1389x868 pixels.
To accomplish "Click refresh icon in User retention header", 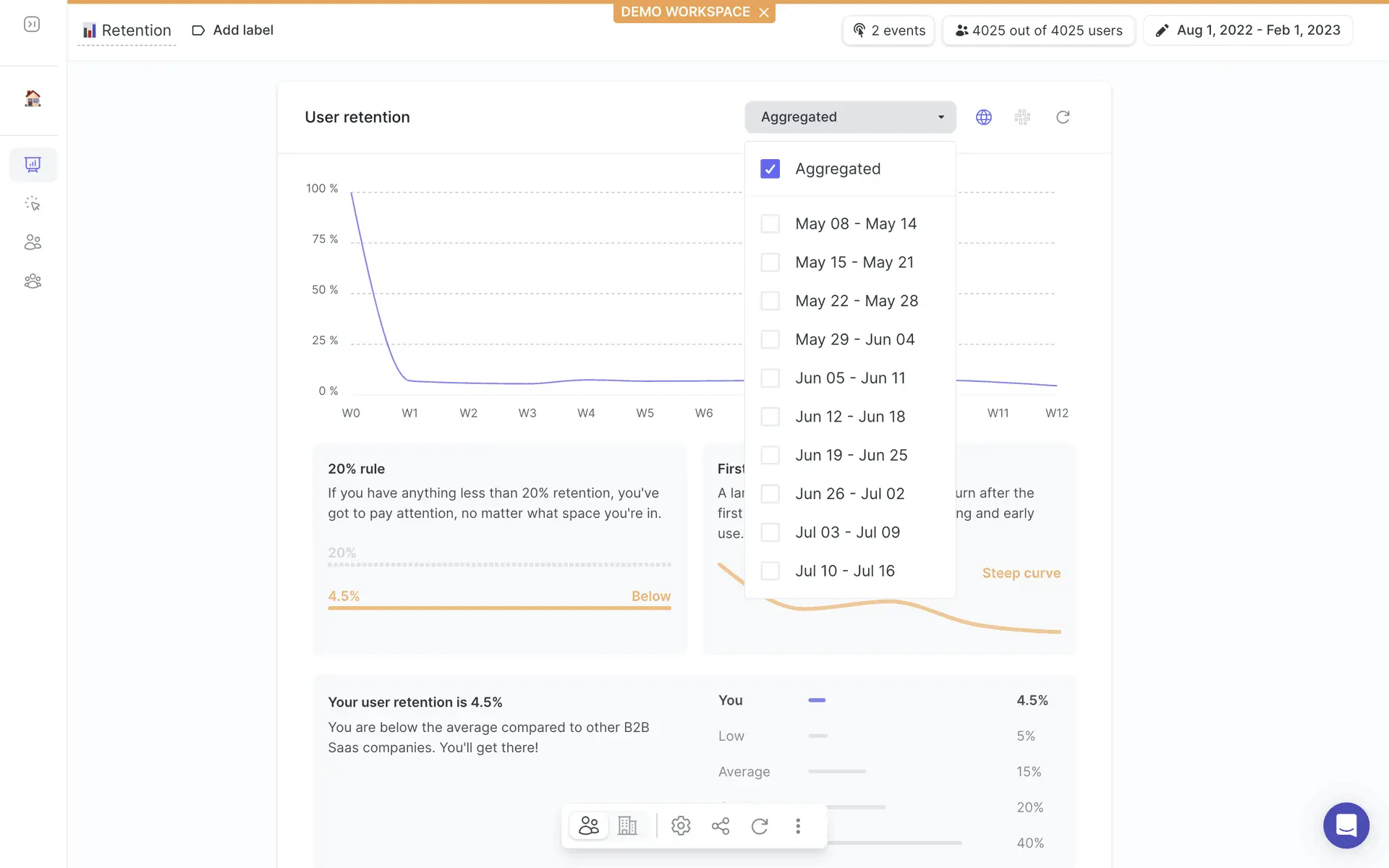I will coord(1063,117).
